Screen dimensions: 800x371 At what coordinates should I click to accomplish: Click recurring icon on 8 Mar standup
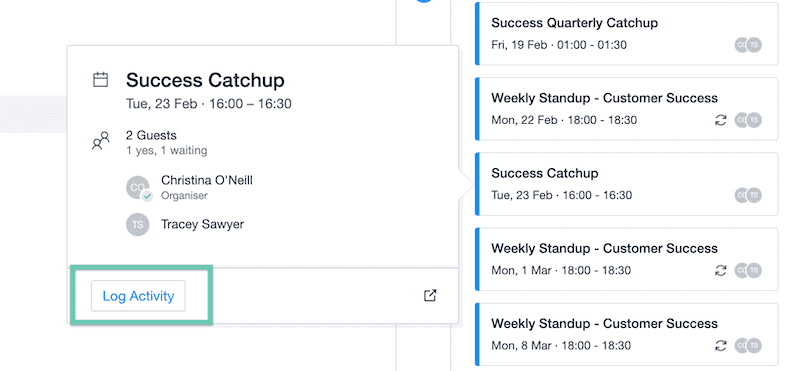720,345
